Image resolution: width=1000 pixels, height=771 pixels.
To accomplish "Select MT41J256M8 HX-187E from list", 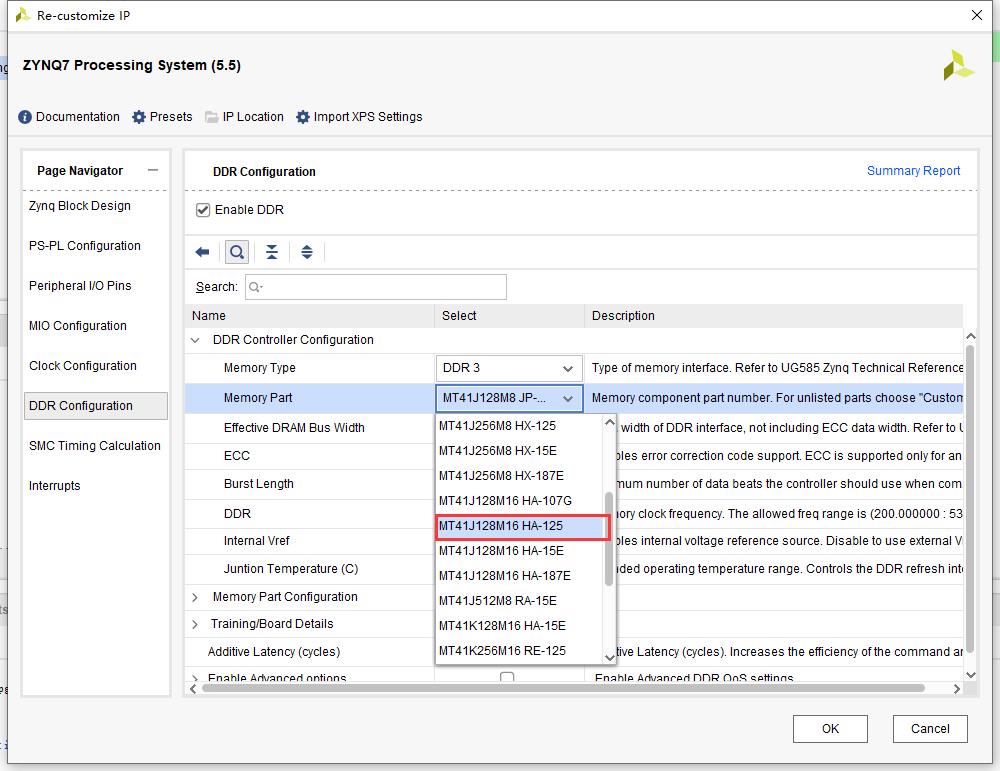I will [520, 476].
